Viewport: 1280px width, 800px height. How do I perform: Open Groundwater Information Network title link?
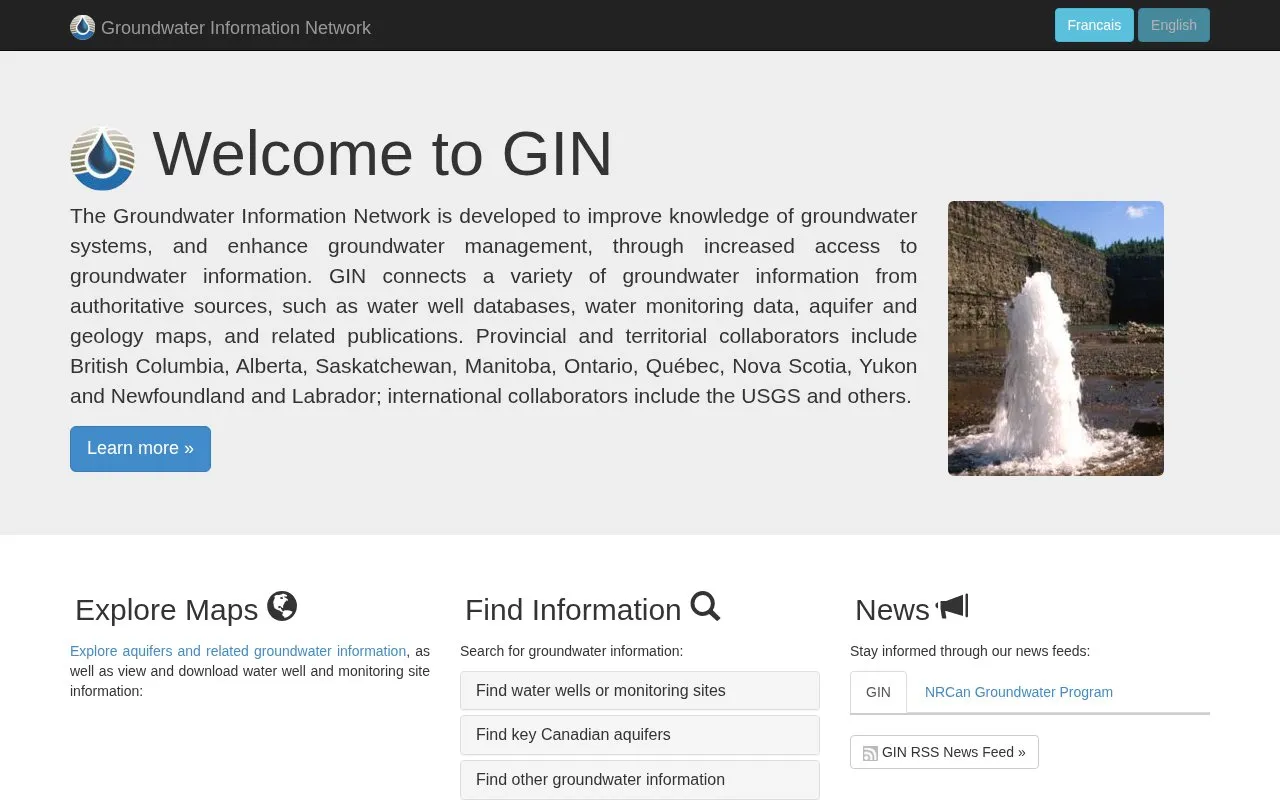[236, 28]
